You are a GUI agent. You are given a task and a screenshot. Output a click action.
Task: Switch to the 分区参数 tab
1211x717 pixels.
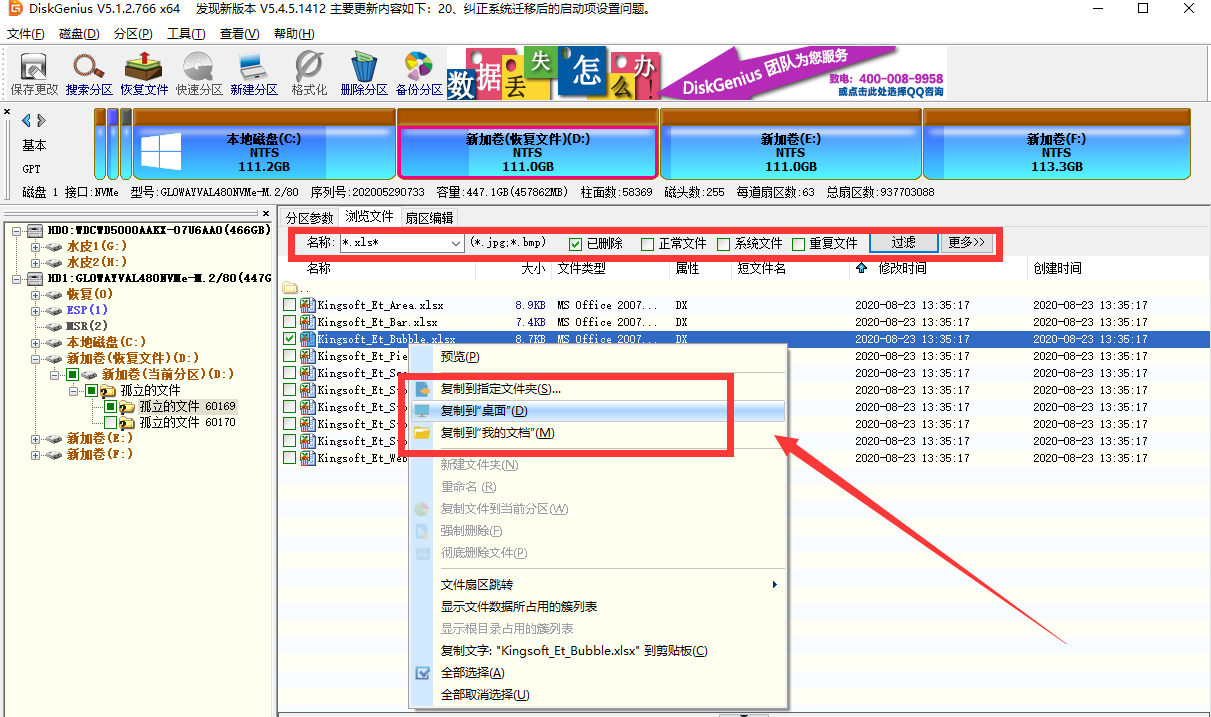click(309, 217)
